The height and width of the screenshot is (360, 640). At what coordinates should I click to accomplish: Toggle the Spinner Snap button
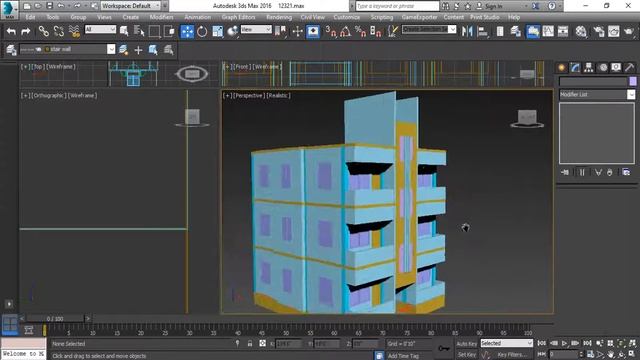[376, 31]
